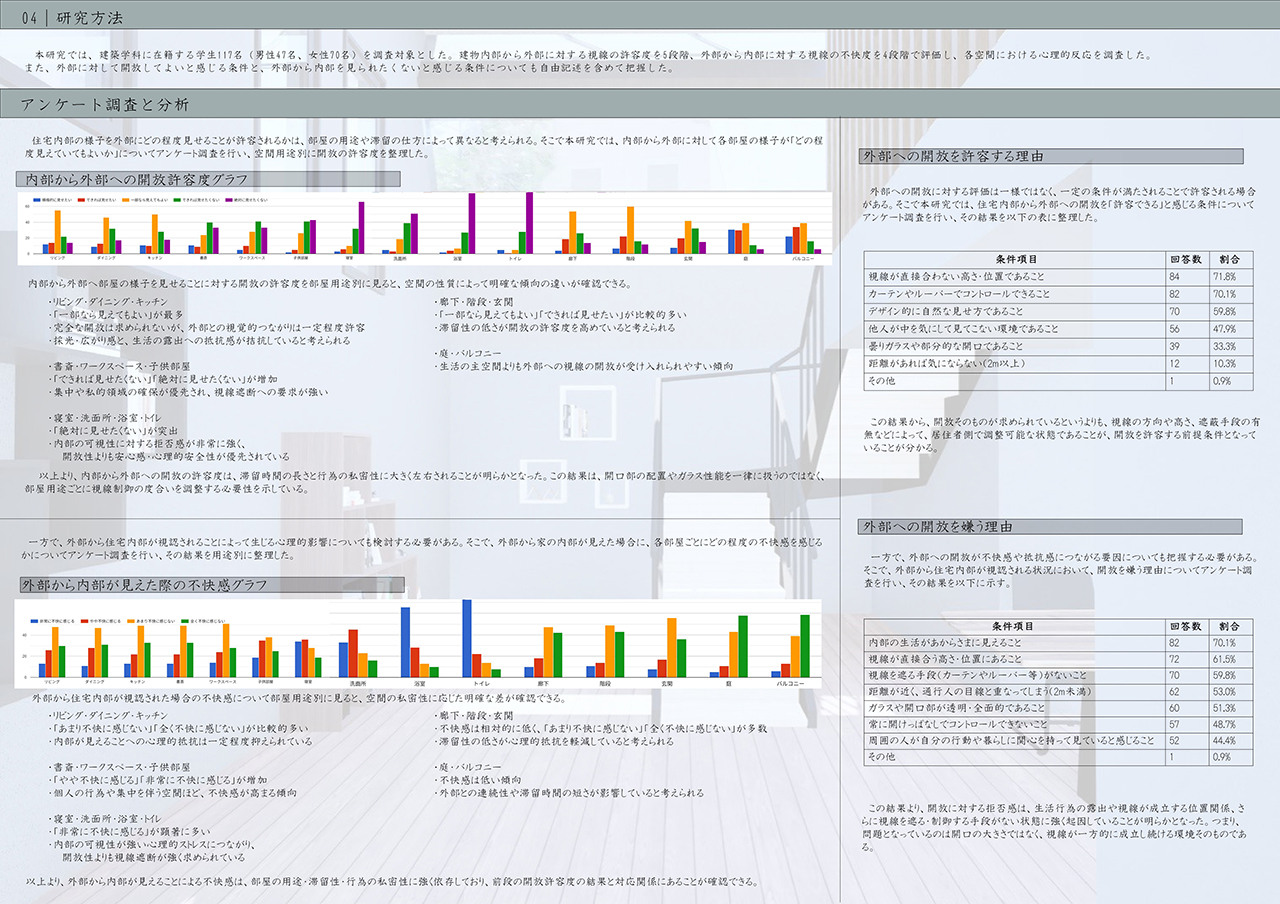Click the purple 寝室 bar in top chart
Image resolution: width=1280 pixels, height=904 pixels.
(361, 228)
